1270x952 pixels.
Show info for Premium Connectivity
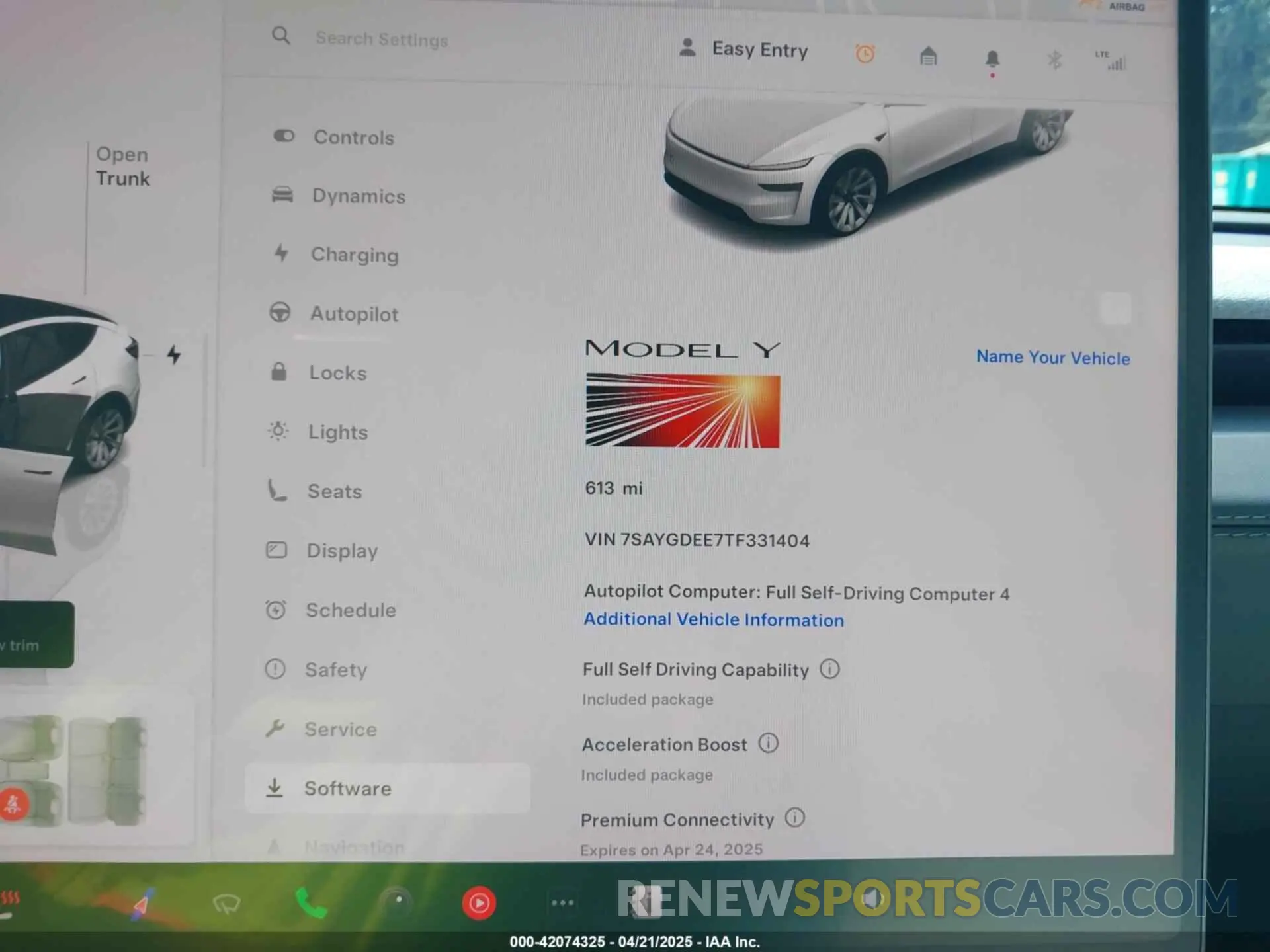click(794, 818)
